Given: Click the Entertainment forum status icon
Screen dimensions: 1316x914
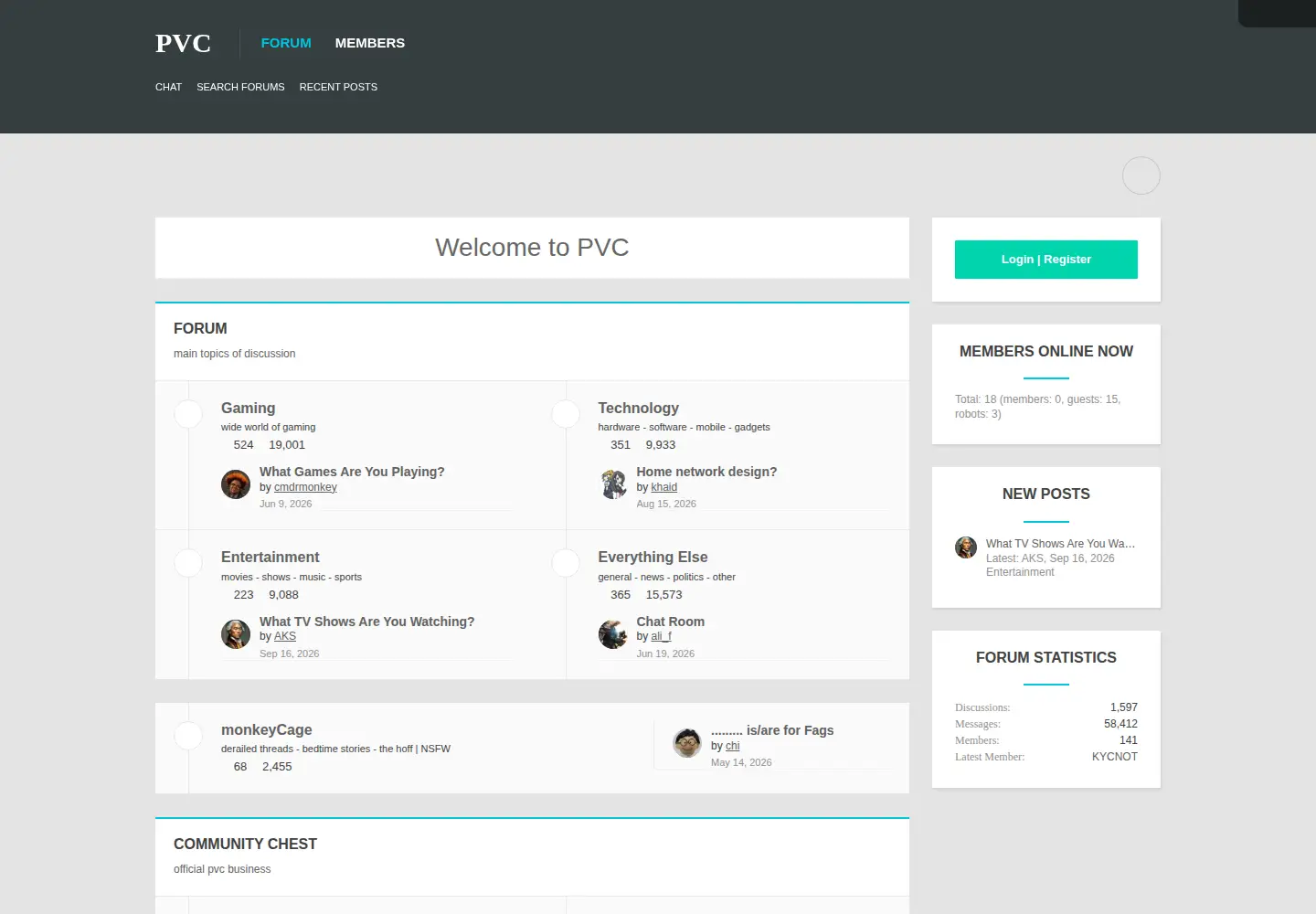Looking at the screenshot, I should point(188,563).
